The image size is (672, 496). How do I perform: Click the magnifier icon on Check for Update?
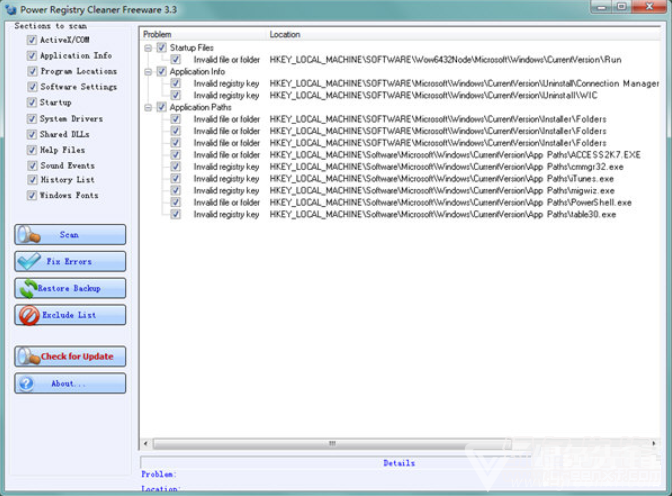[x=29, y=356]
